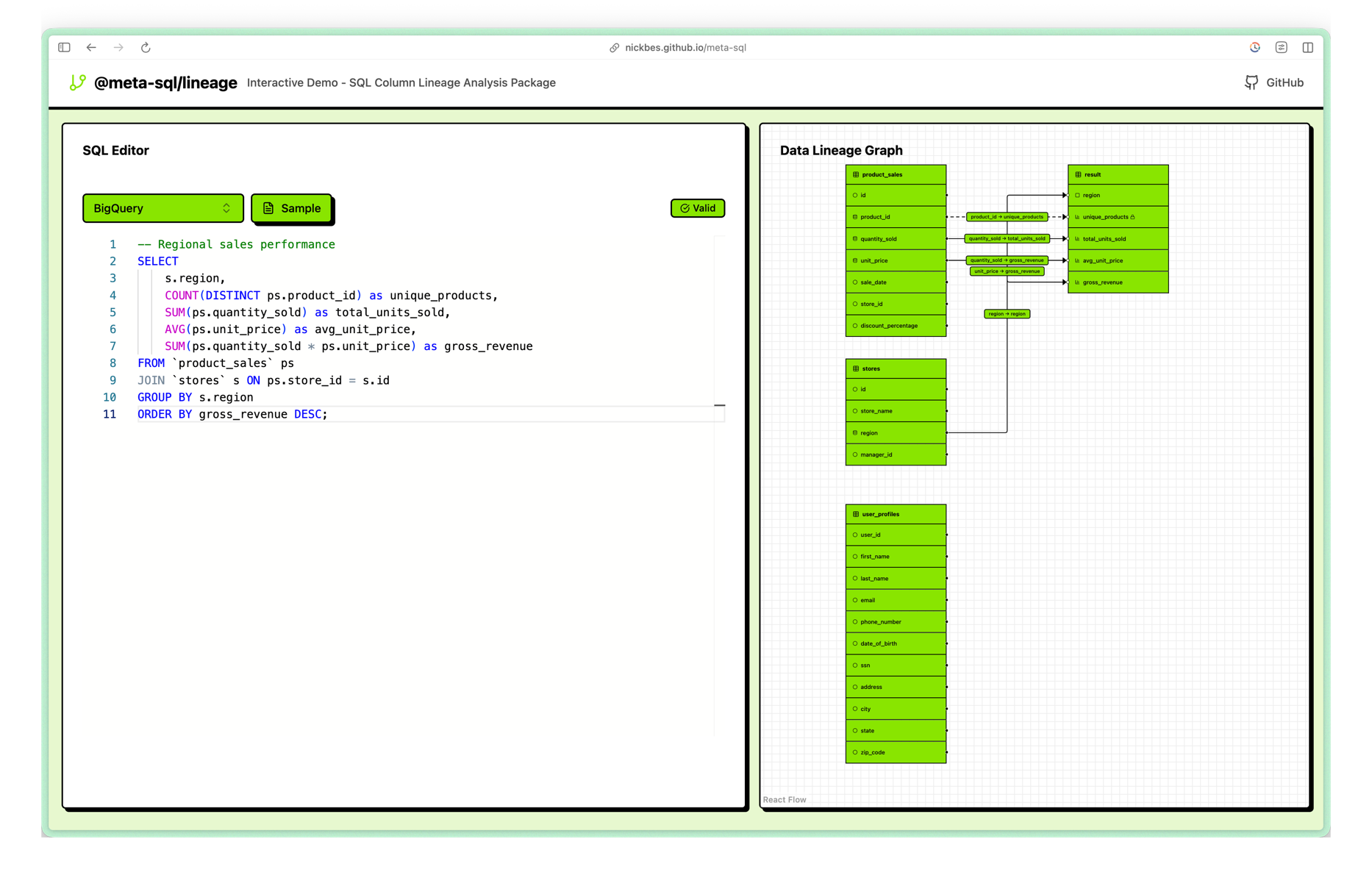Open the GitHub repository link
This screenshot has width=1372, height=892.
coord(1273,82)
